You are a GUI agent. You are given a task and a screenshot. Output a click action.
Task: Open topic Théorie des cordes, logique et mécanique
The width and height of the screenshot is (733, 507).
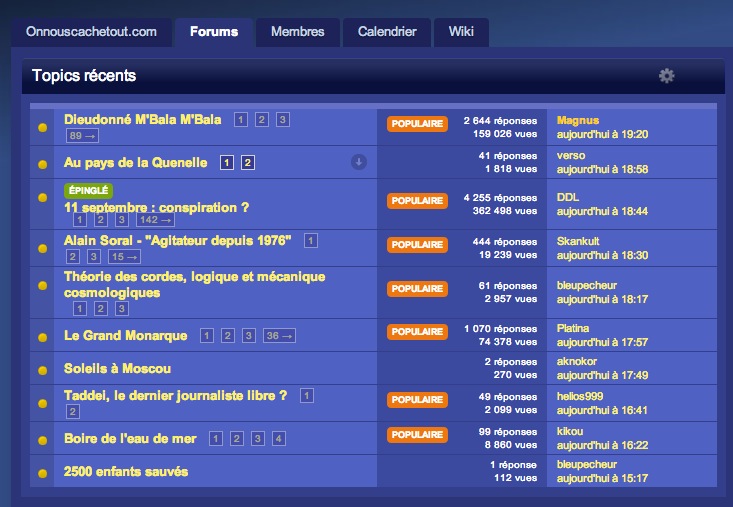pos(194,285)
